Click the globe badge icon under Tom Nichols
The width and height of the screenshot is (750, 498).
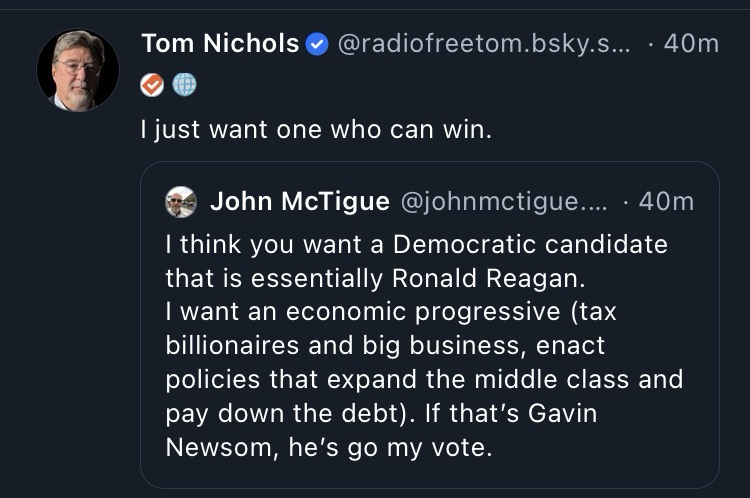(x=185, y=86)
